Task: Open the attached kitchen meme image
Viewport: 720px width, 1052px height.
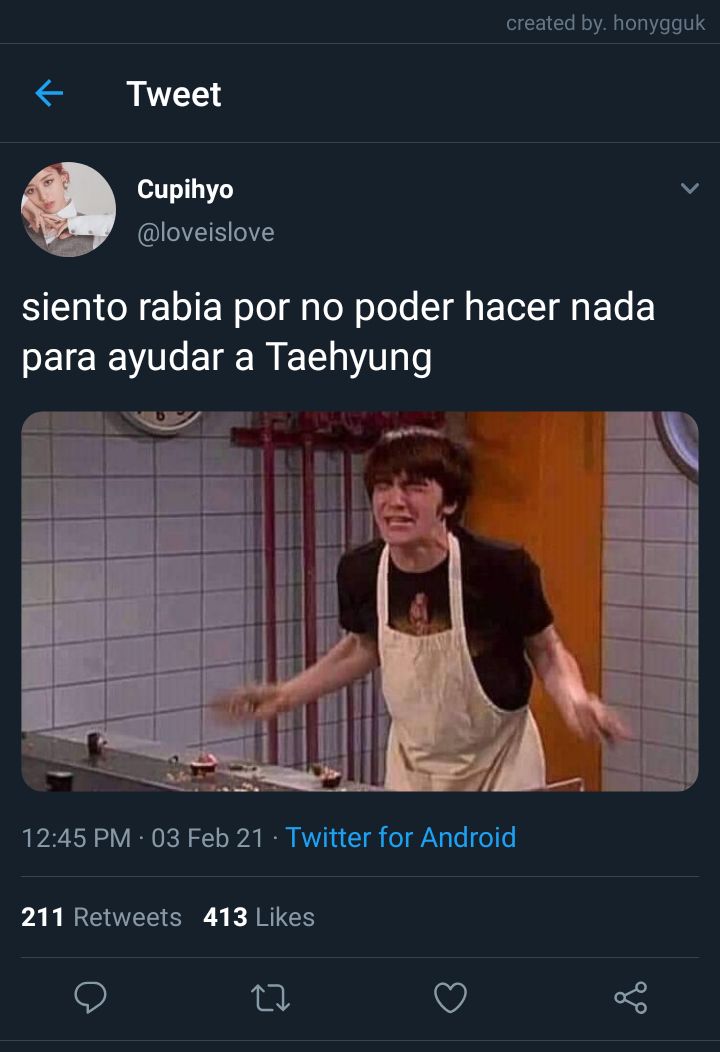Action: [x=360, y=601]
